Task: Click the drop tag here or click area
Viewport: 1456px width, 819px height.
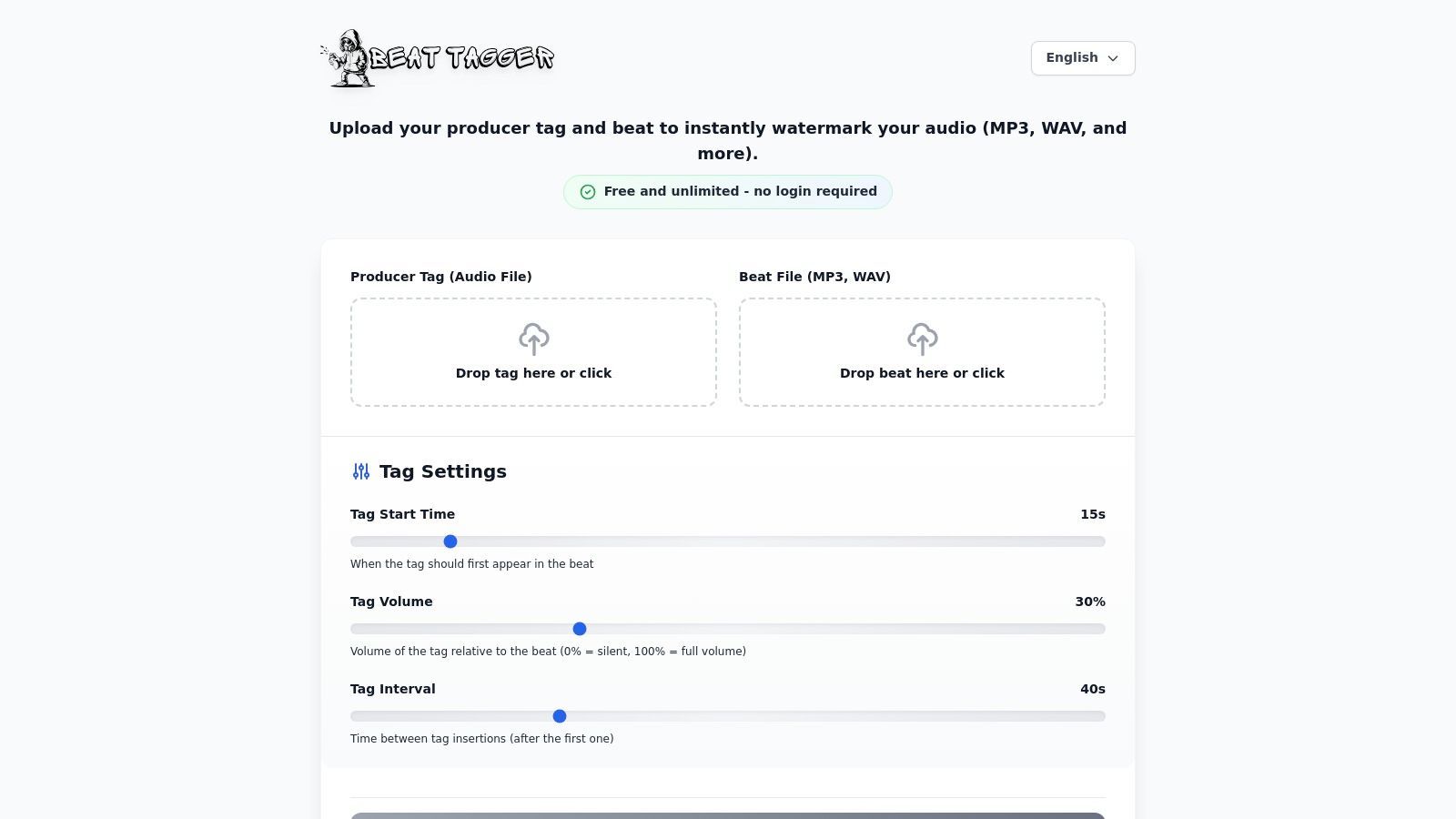Action: (533, 373)
